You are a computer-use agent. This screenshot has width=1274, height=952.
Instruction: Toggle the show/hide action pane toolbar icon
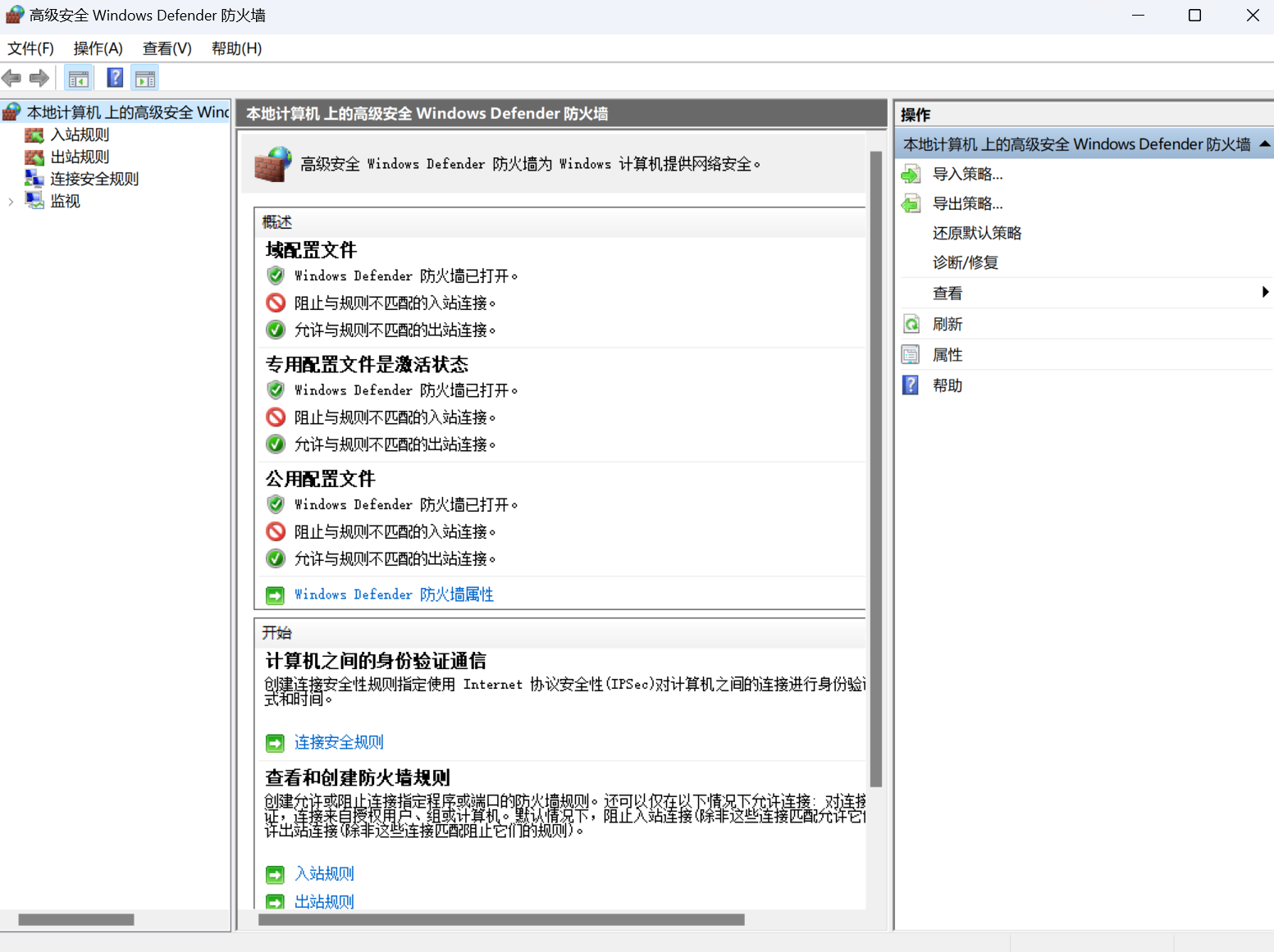[145, 79]
